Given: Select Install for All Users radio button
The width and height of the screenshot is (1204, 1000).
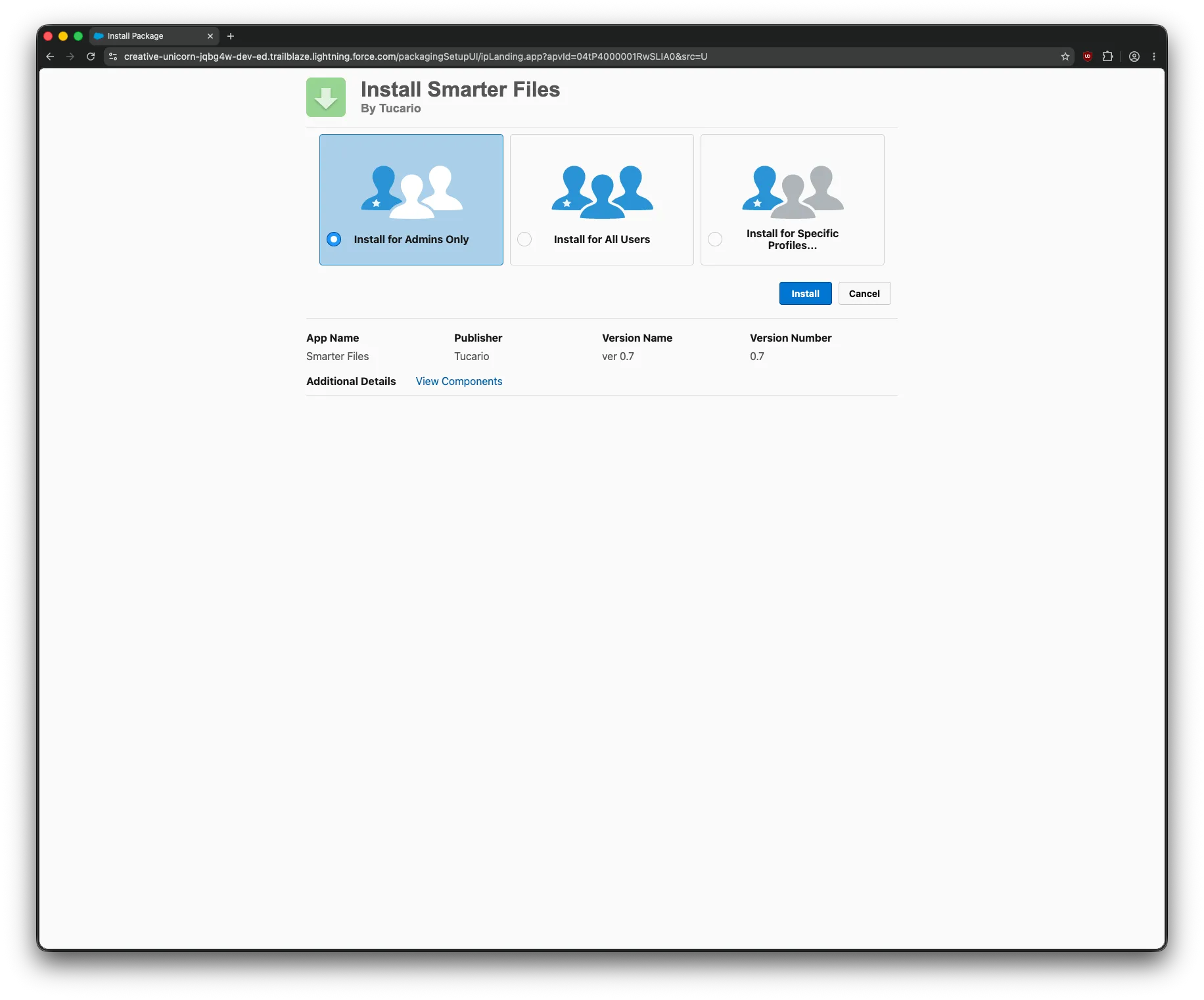Looking at the screenshot, I should point(524,239).
